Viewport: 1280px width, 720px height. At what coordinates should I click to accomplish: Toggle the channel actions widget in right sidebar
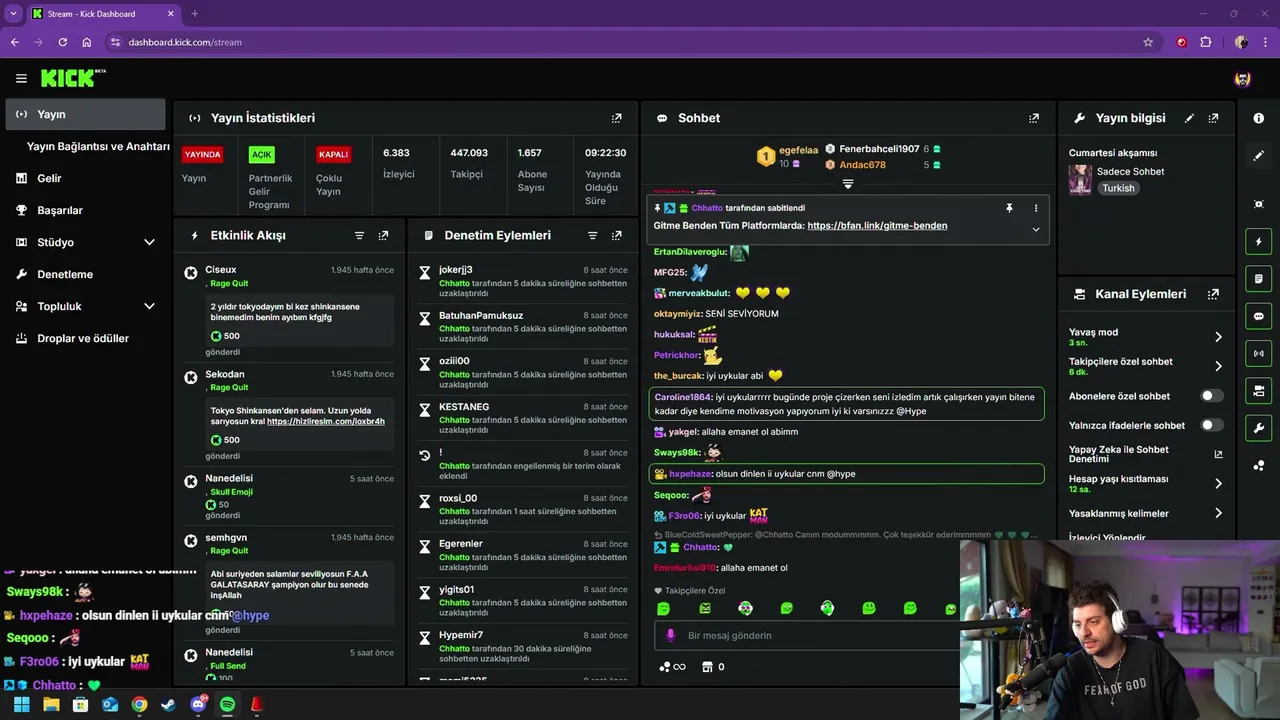pos(1258,390)
